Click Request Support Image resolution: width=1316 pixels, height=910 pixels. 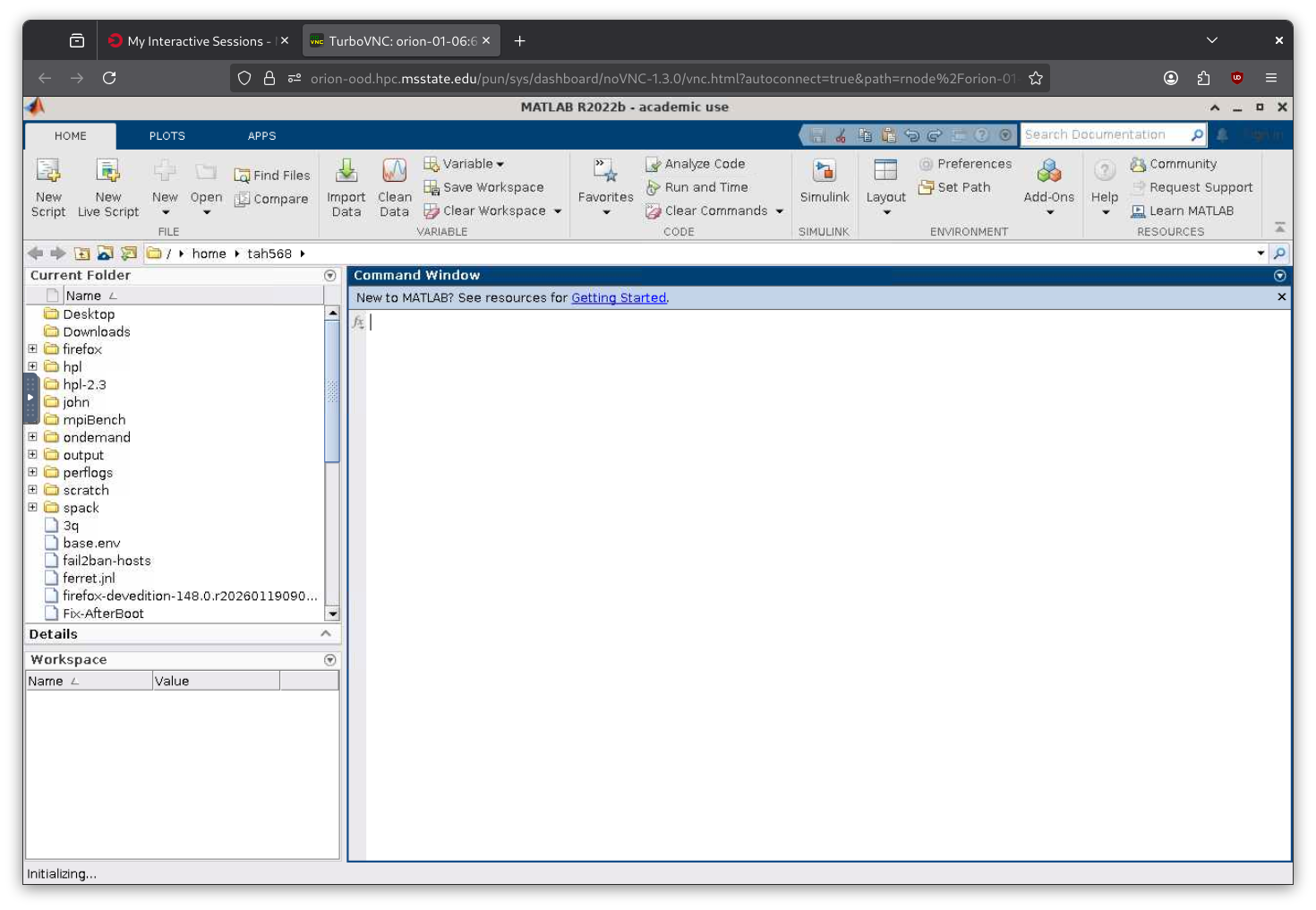(x=1192, y=187)
